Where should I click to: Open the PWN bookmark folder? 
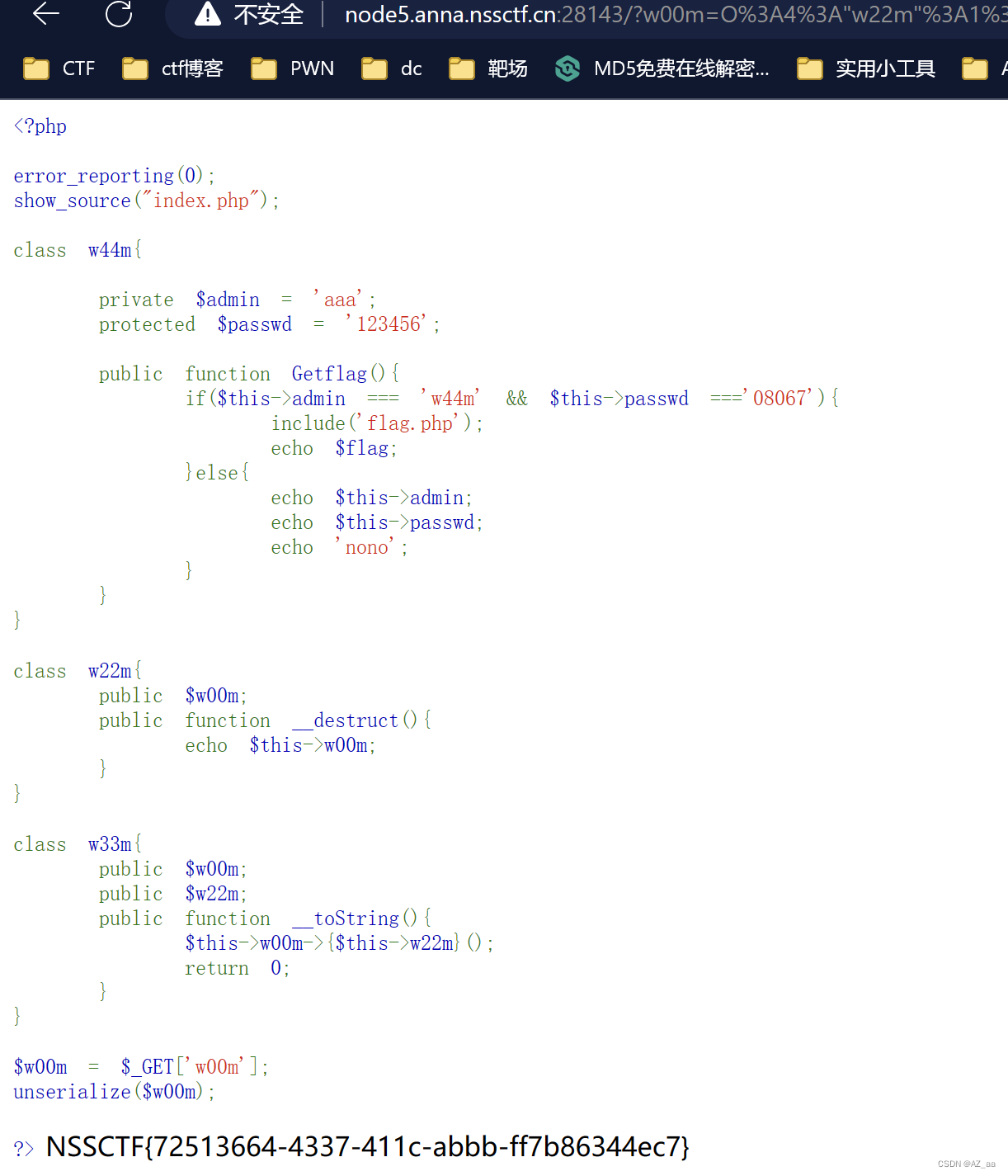[x=292, y=68]
